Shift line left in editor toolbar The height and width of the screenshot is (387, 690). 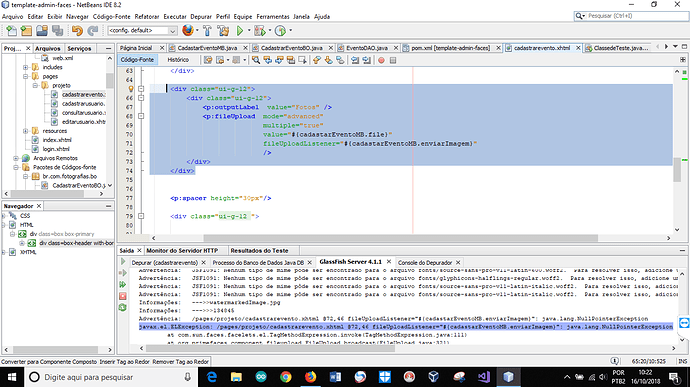[x=355, y=60]
